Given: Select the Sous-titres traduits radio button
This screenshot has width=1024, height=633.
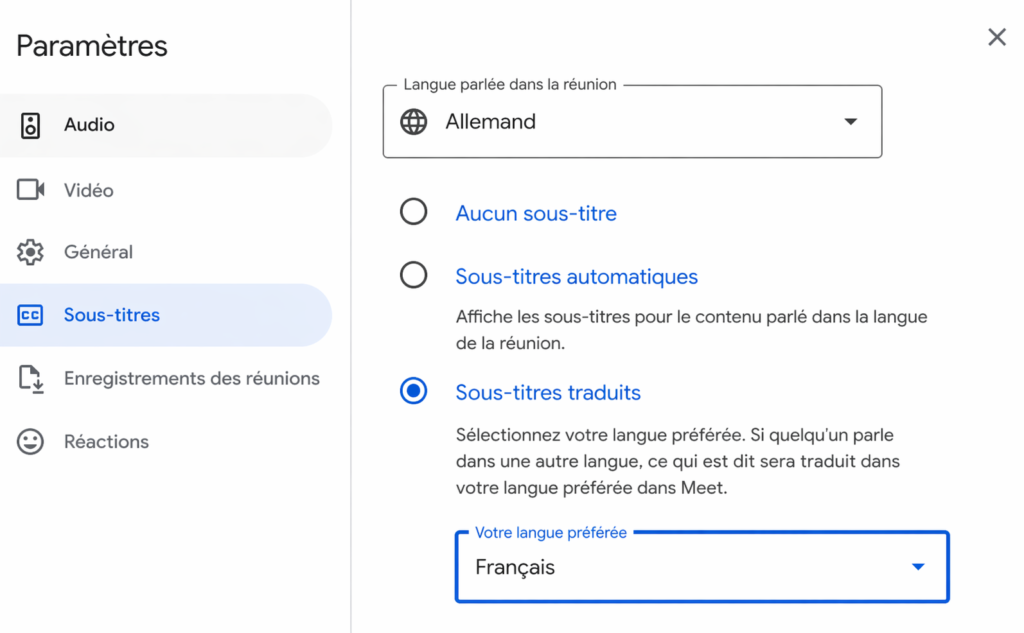Looking at the screenshot, I should point(413,391).
